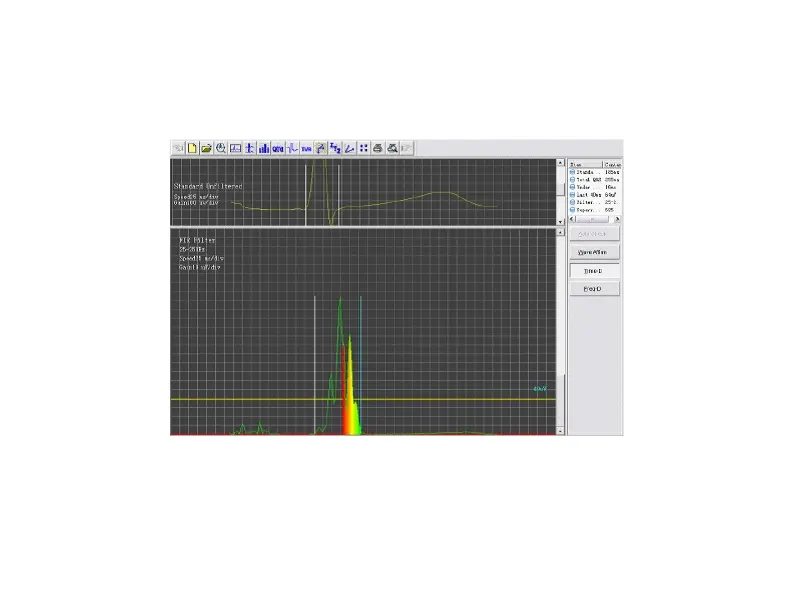Click the QTd analysis toolbar icon
This screenshot has width=794, height=595.
277,148
